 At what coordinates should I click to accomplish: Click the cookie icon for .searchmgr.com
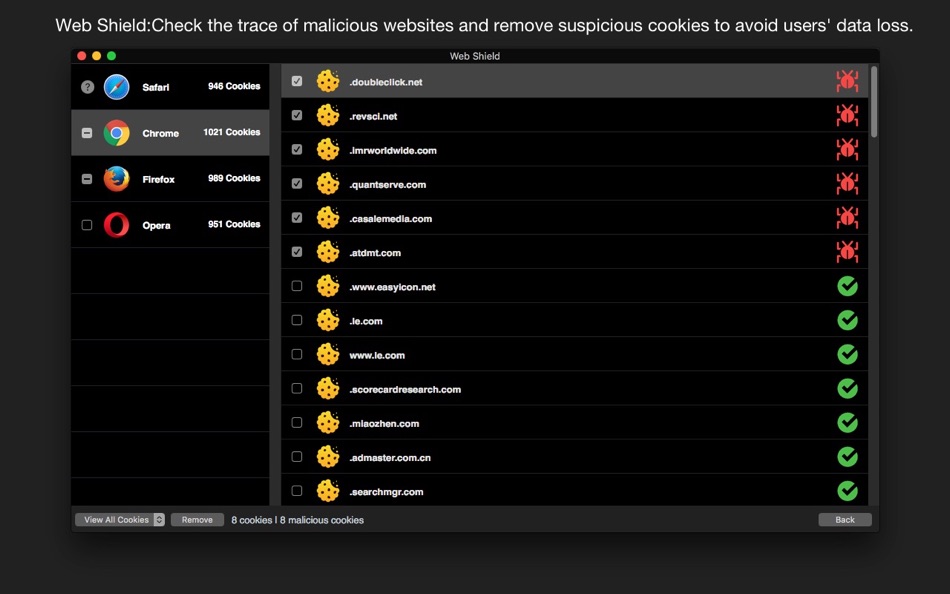tap(328, 491)
